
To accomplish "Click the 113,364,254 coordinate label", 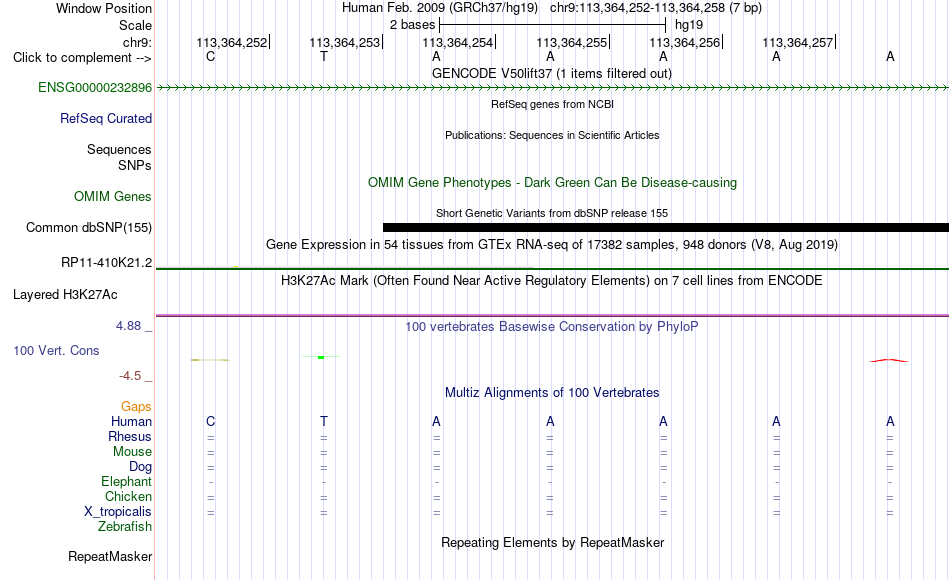I will point(457,42).
